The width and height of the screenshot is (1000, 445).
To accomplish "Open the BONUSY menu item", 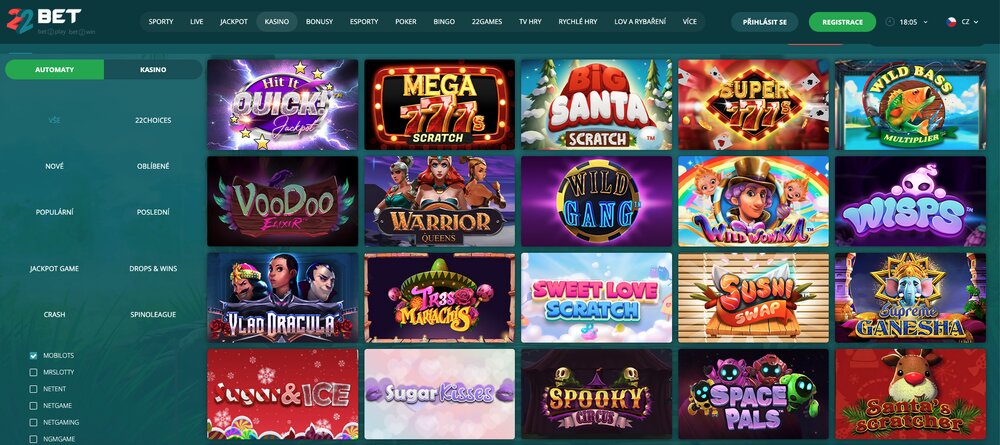I will click(x=319, y=22).
